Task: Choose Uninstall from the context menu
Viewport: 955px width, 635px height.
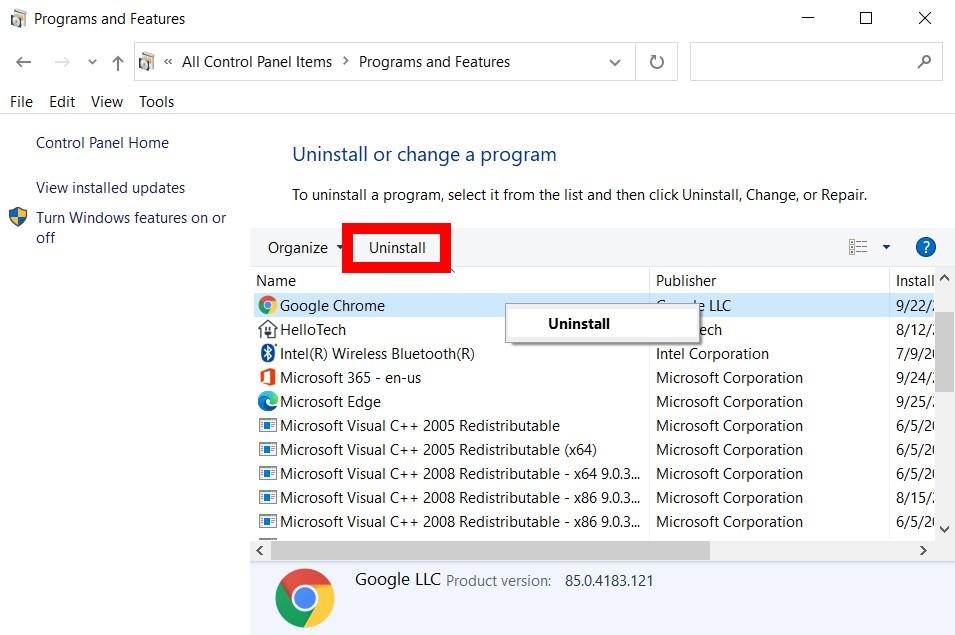Action: [578, 323]
